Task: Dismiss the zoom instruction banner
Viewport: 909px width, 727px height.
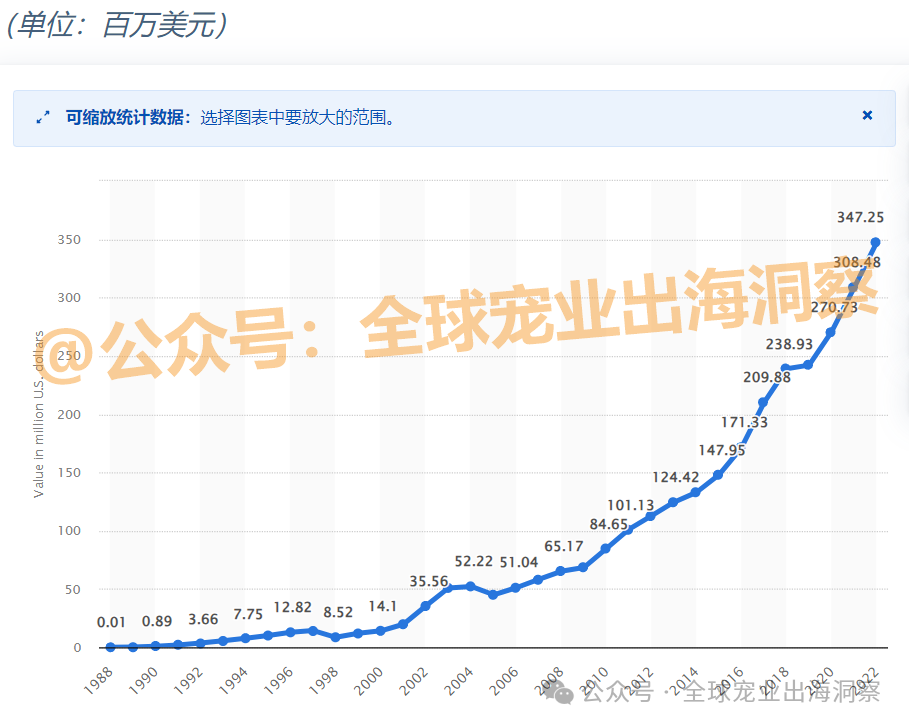Action: coord(867,114)
